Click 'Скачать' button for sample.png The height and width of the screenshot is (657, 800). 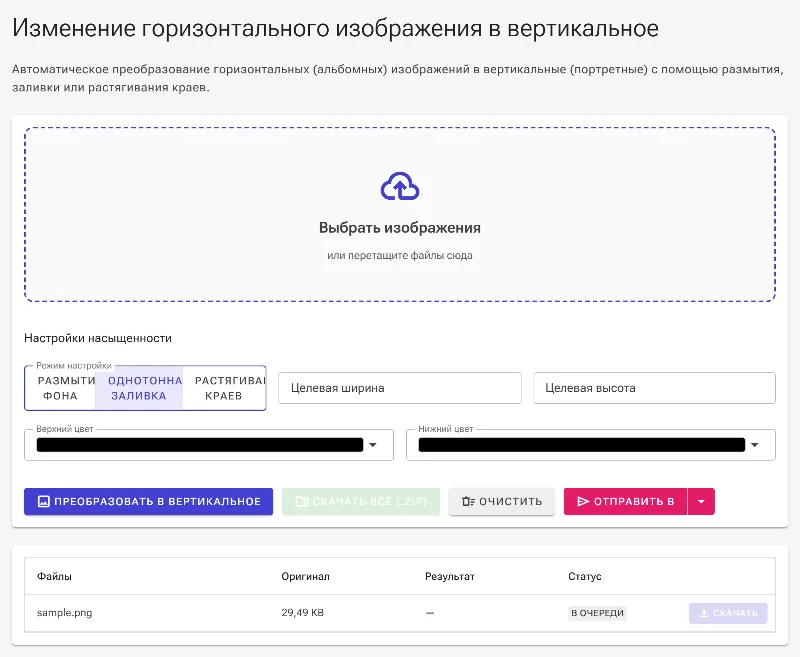point(728,613)
